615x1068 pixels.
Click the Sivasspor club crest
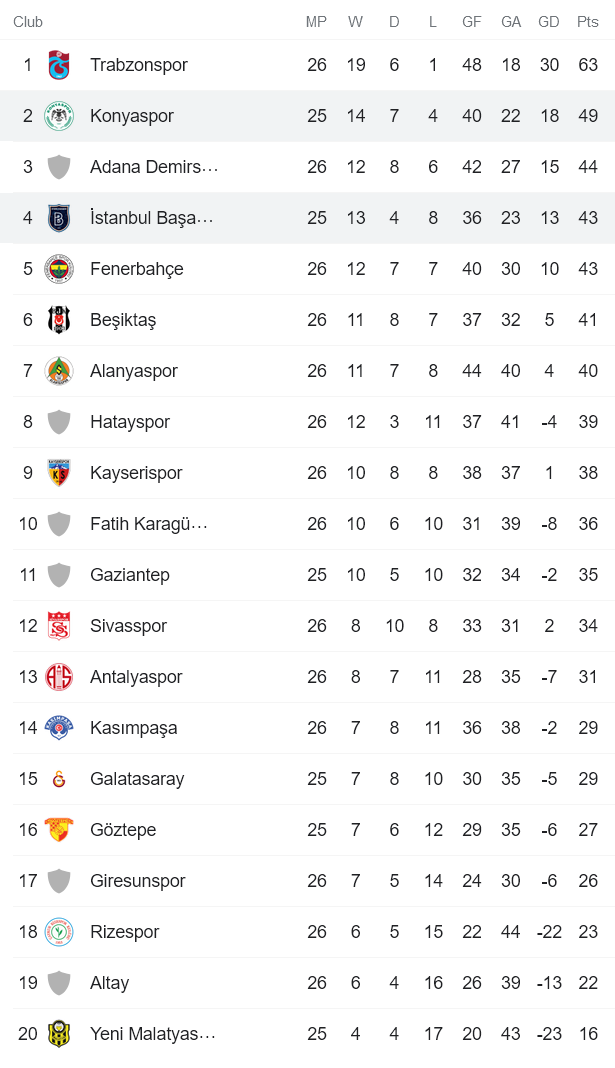60,625
